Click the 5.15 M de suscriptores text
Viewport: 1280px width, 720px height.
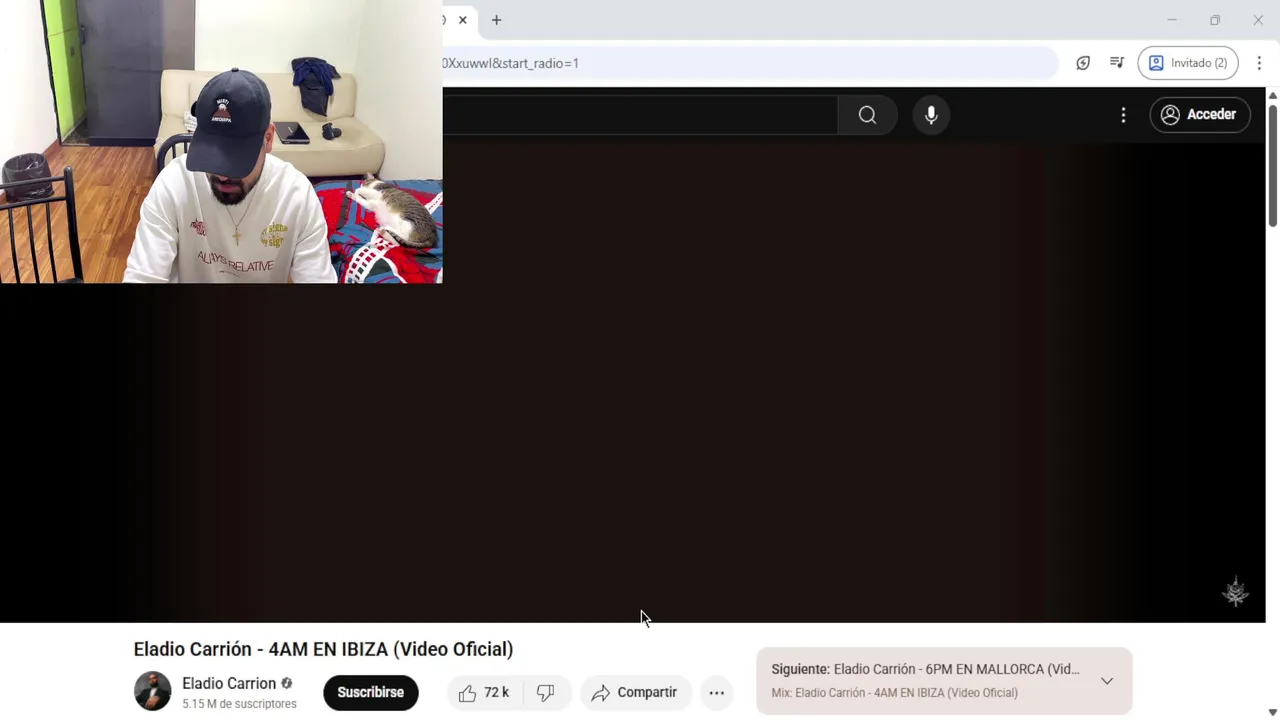pyautogui.click(x=239, y=704)
